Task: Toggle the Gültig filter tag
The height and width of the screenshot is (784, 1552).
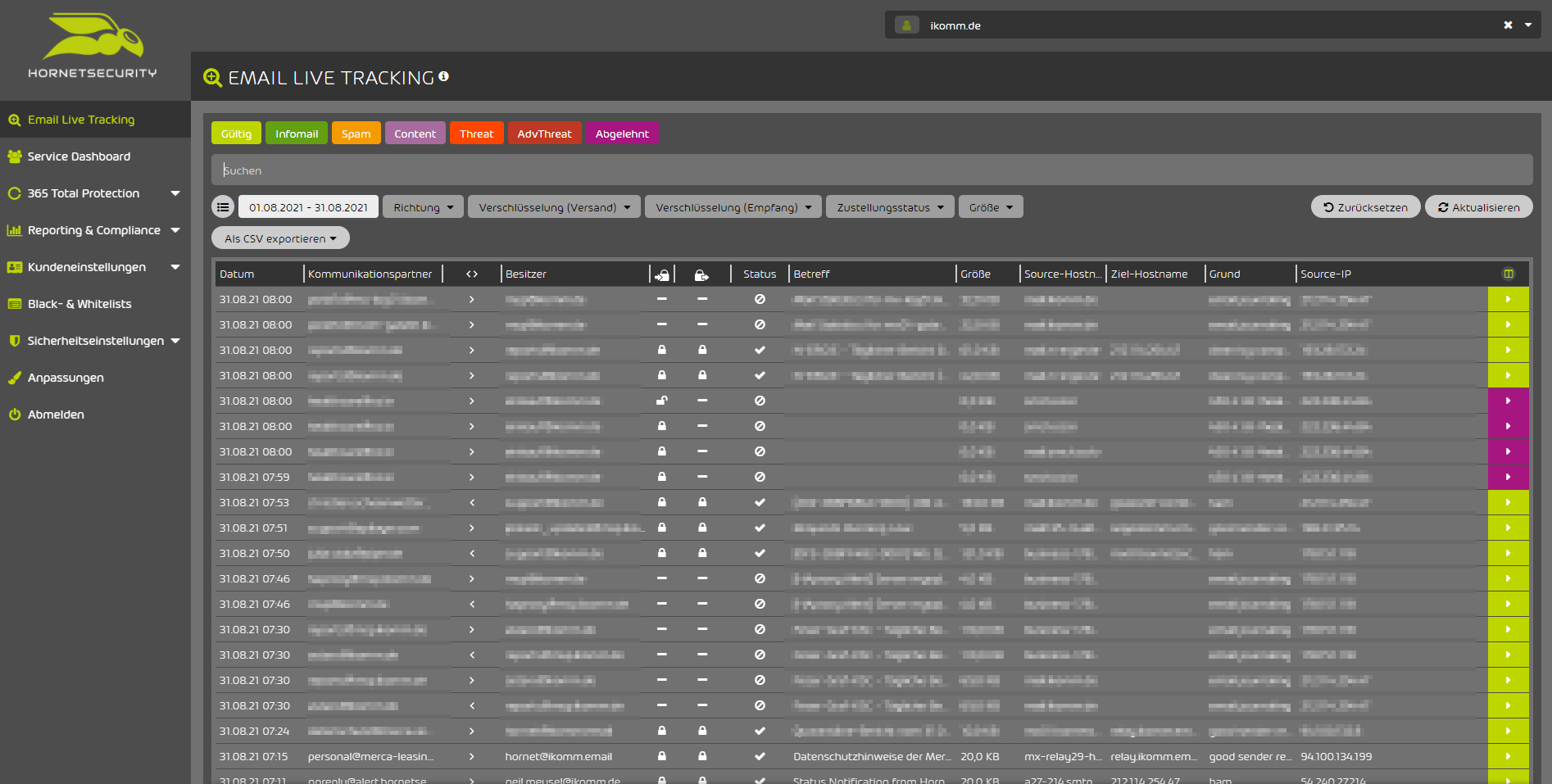Action: [x=236, y=134]
